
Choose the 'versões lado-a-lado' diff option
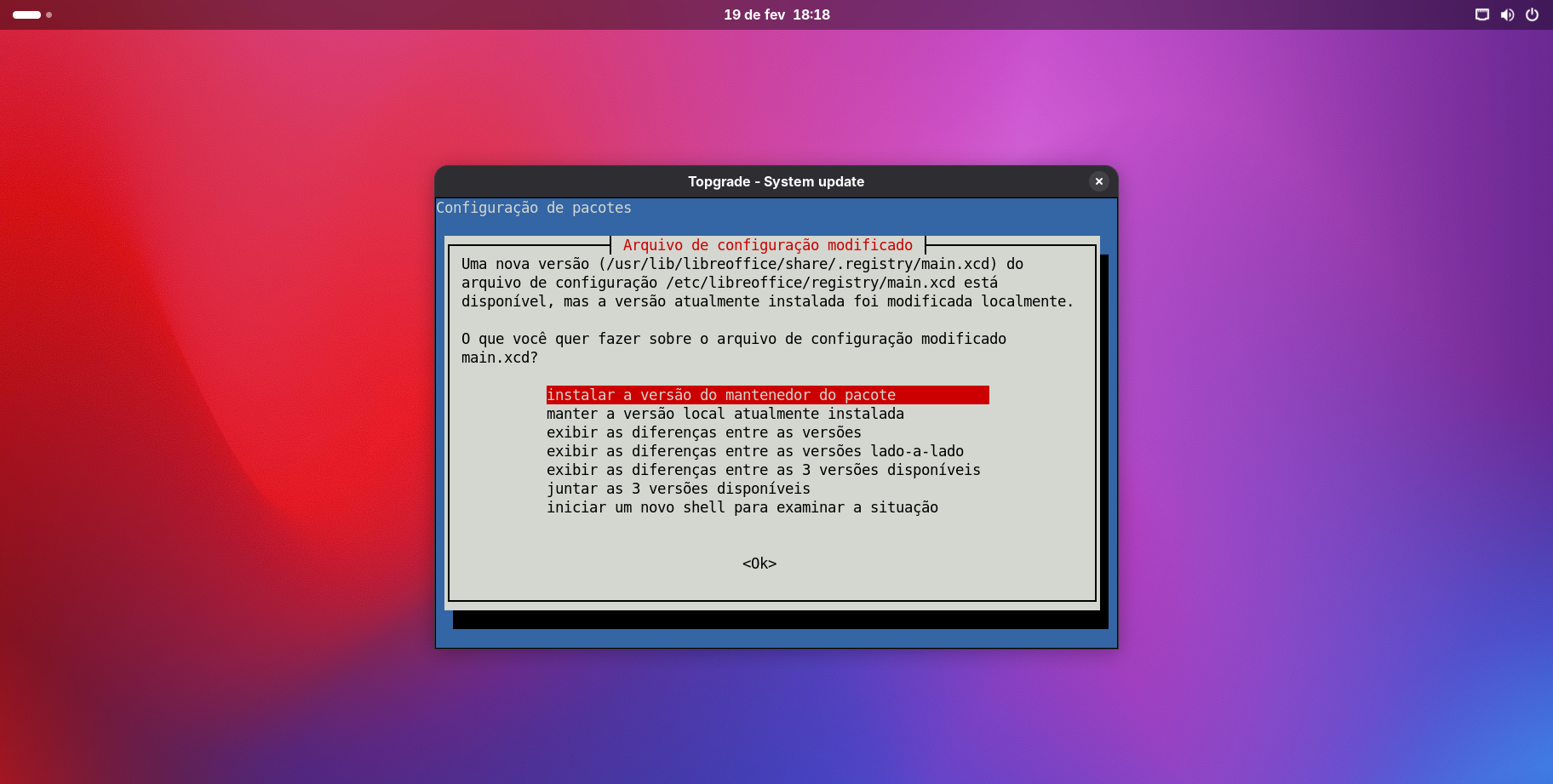755,451
